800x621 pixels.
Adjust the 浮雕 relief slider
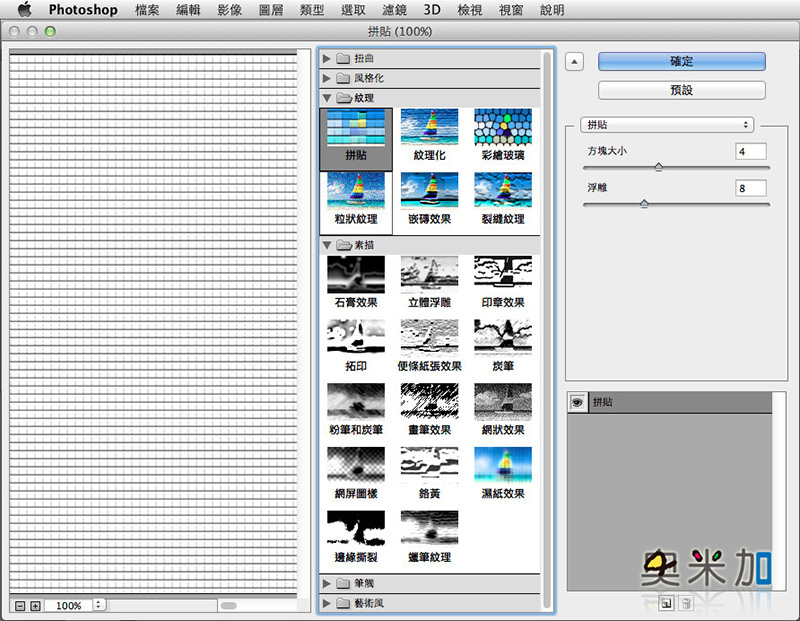(644, 204)
